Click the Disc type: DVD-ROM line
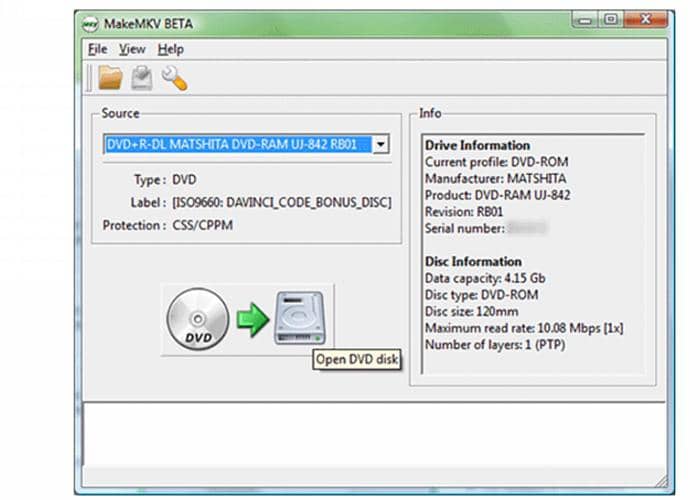 click(x=481, y=295)
